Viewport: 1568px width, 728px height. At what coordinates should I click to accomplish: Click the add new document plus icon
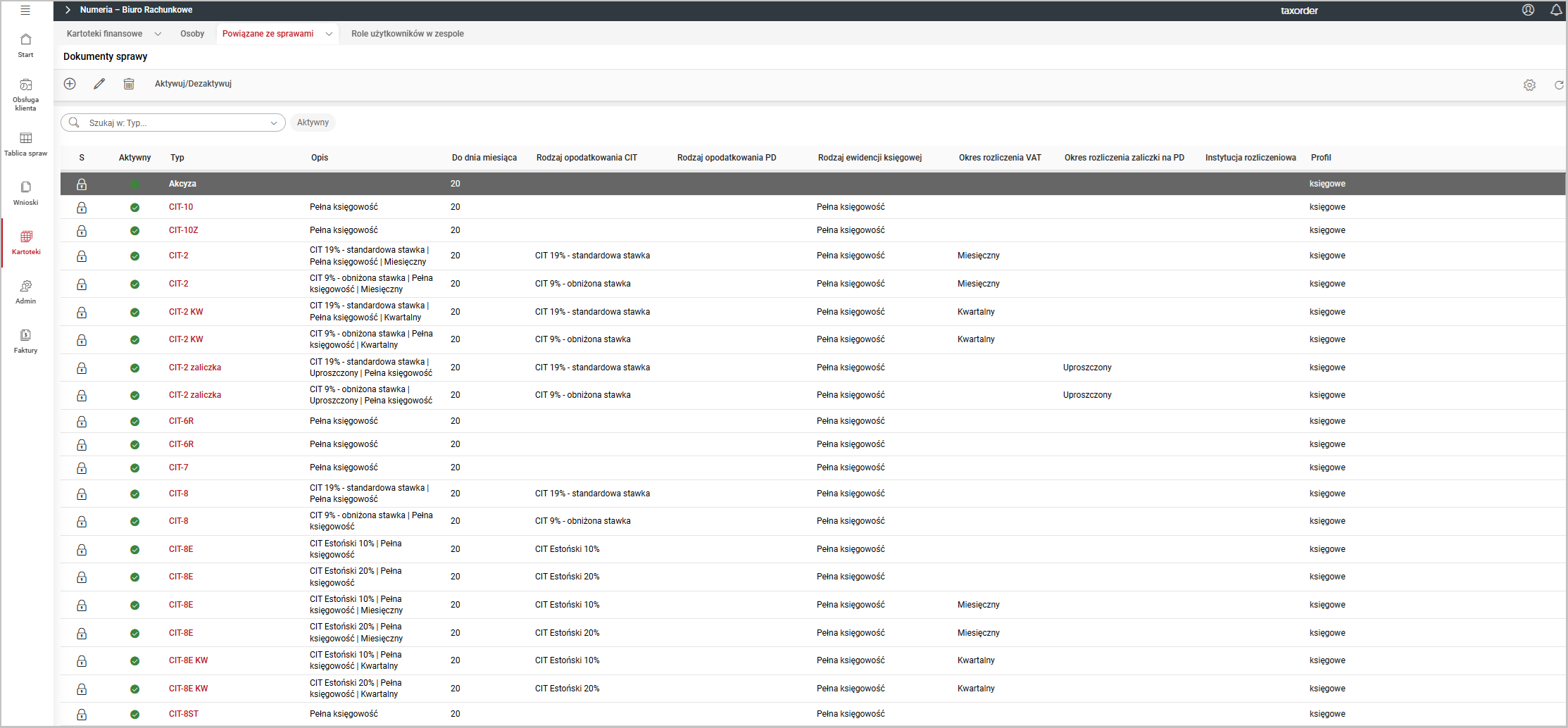(x=70, y=84)
